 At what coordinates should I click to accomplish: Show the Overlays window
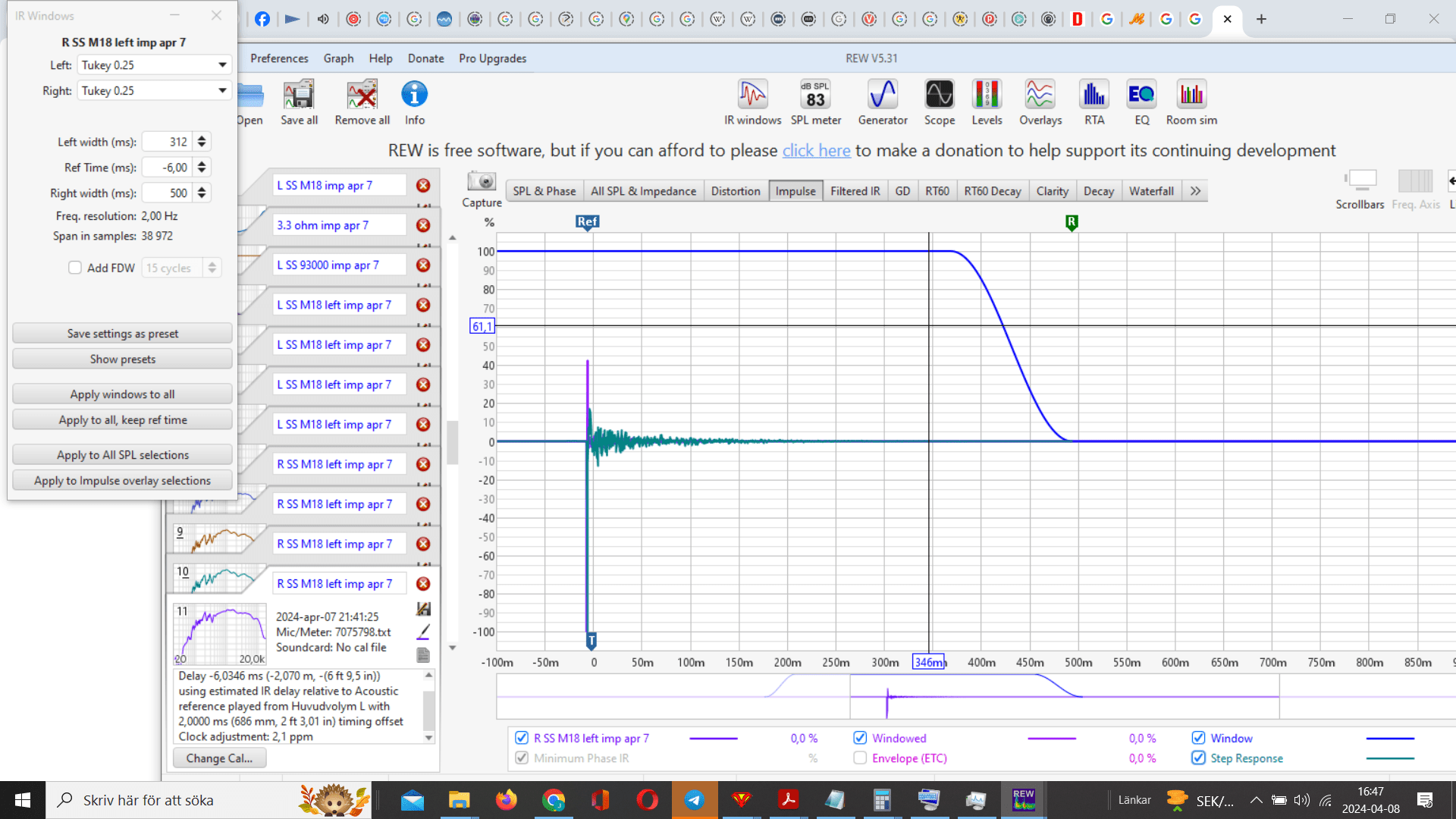click(x=1040, y=102)
